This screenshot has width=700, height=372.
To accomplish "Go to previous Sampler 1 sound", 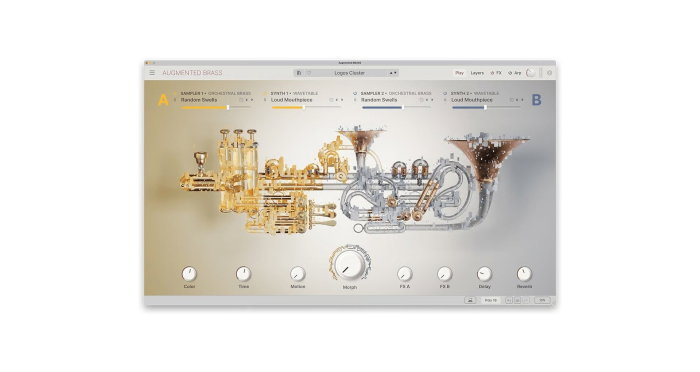I will pyautogui.click(x=246, y=100).
